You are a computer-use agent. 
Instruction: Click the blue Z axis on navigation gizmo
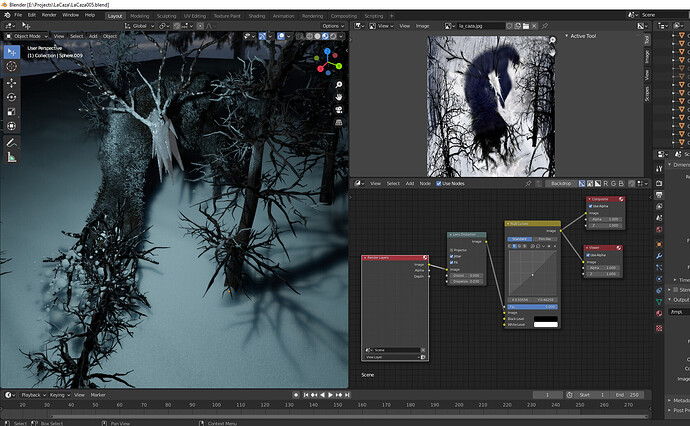[327, 51]
